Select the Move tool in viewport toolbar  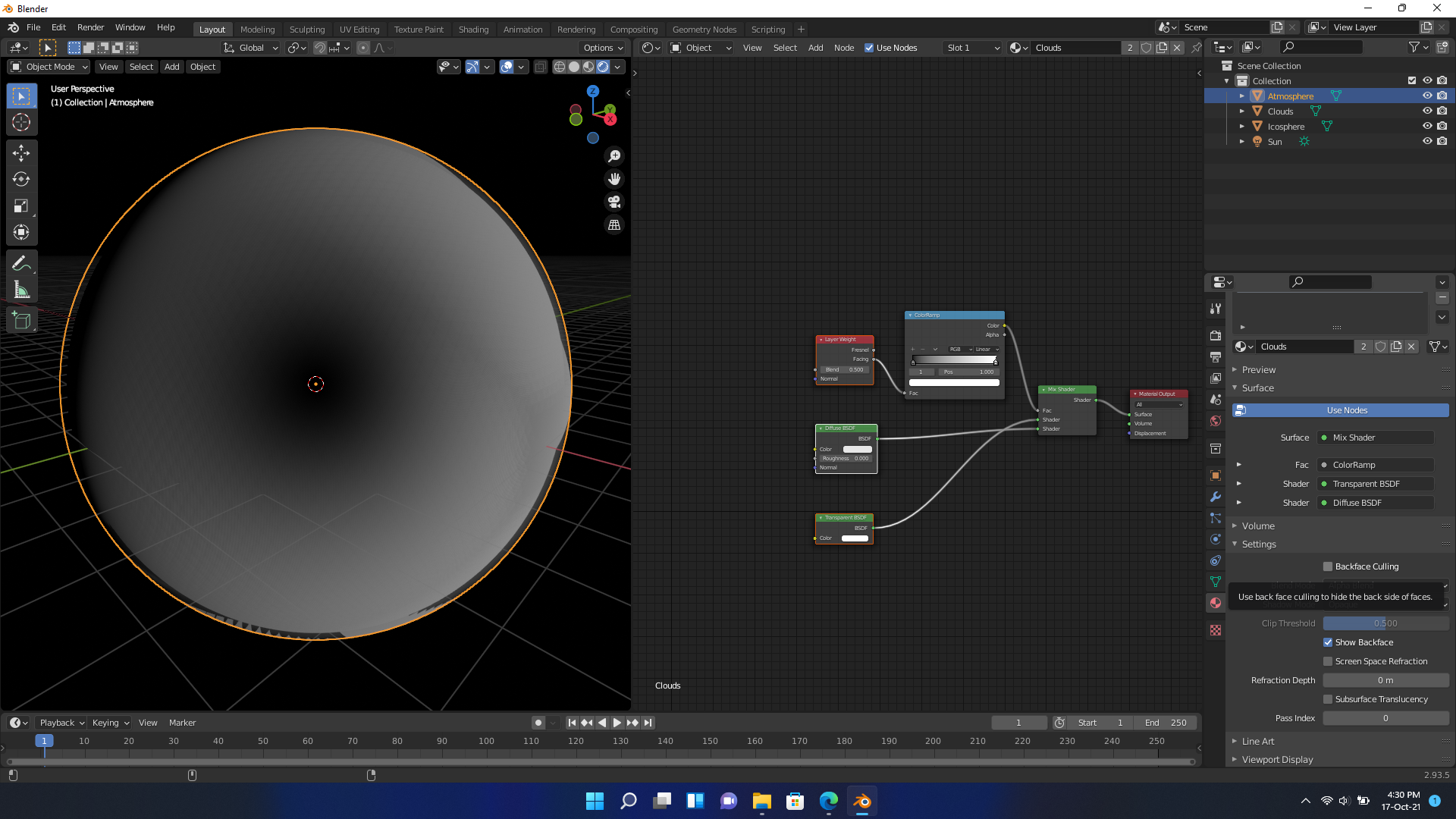pyautogui.click(x=21, y=153)
